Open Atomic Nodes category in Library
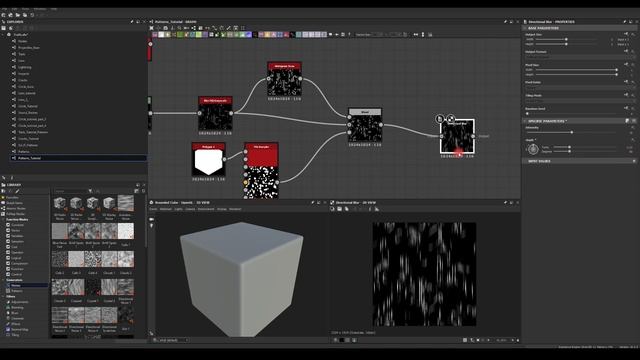 pos(16,208)
